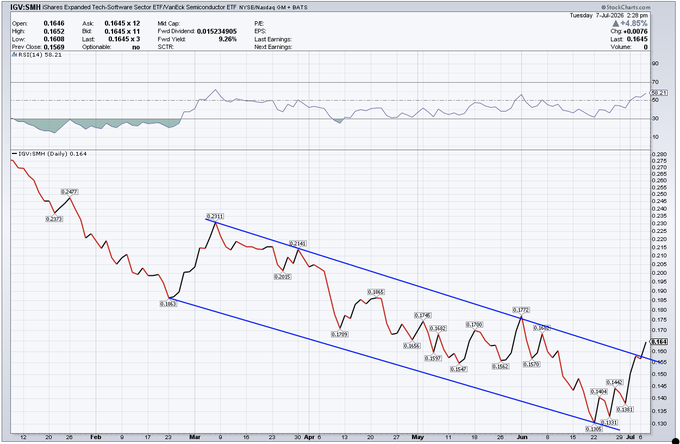Click the Bid quote 0.1645 x 11
Screen dimensions: 680x444
point(122,31)
